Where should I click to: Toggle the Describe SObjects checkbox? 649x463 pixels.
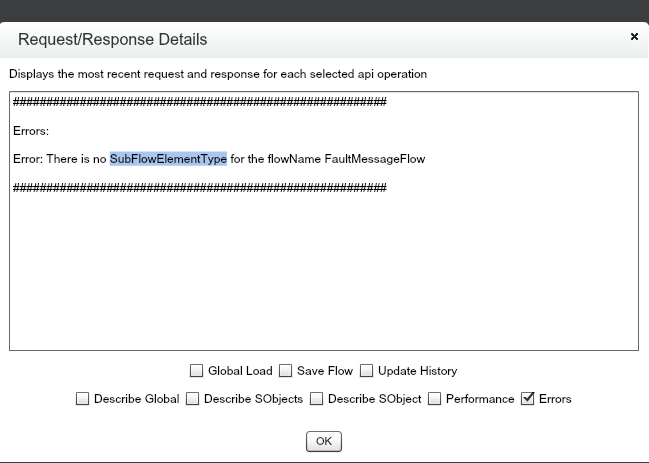click(x=193, y=399)
